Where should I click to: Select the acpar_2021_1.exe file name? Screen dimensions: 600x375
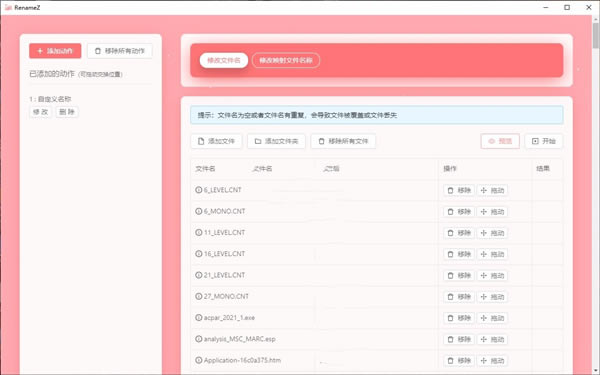click(x=229, y=318)
